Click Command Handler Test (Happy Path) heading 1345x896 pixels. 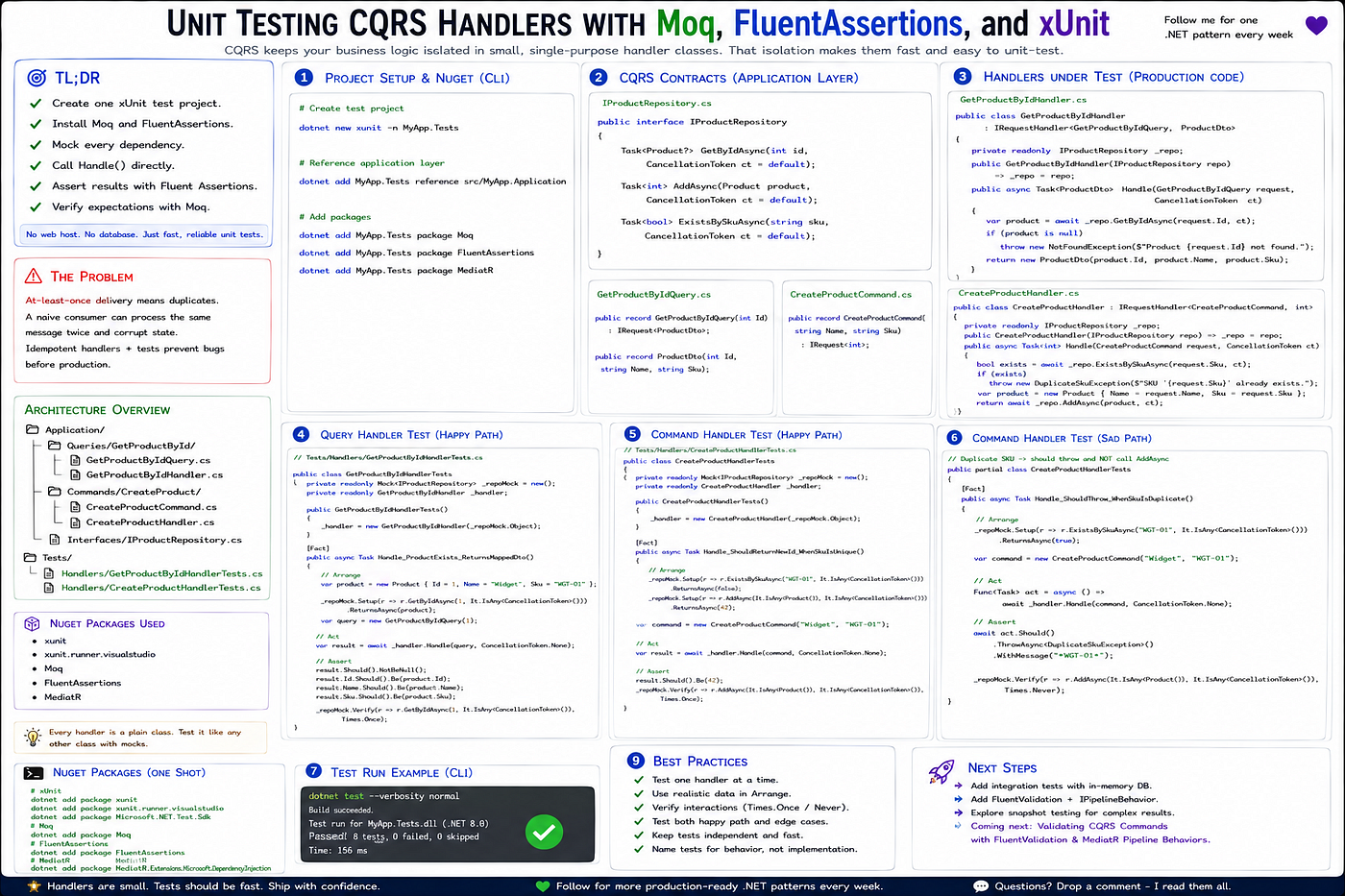coord(746,434)
